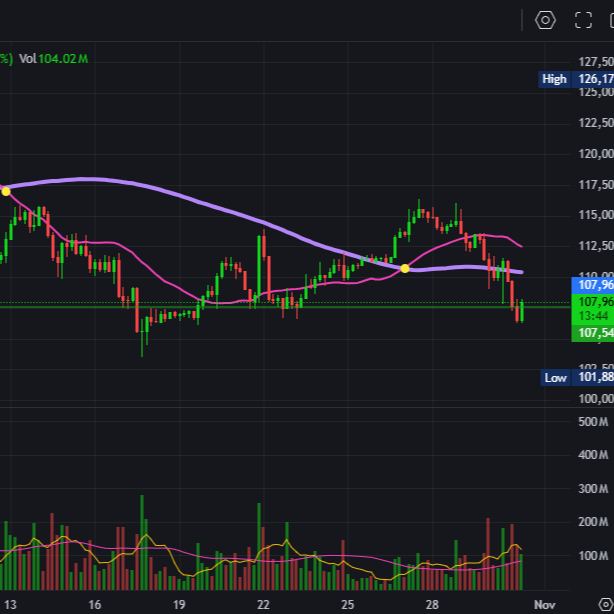Click the 120,00 price scale label

point(596,154)
